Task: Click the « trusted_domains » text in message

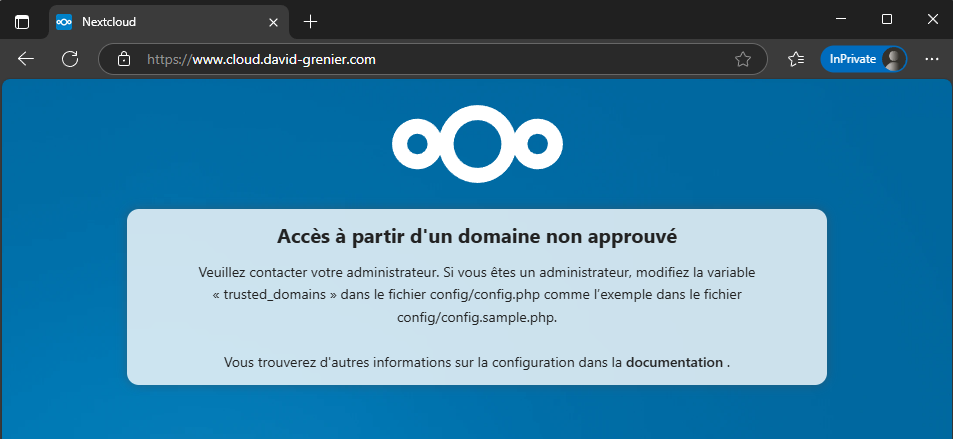Action: click(x=273, y=294)
